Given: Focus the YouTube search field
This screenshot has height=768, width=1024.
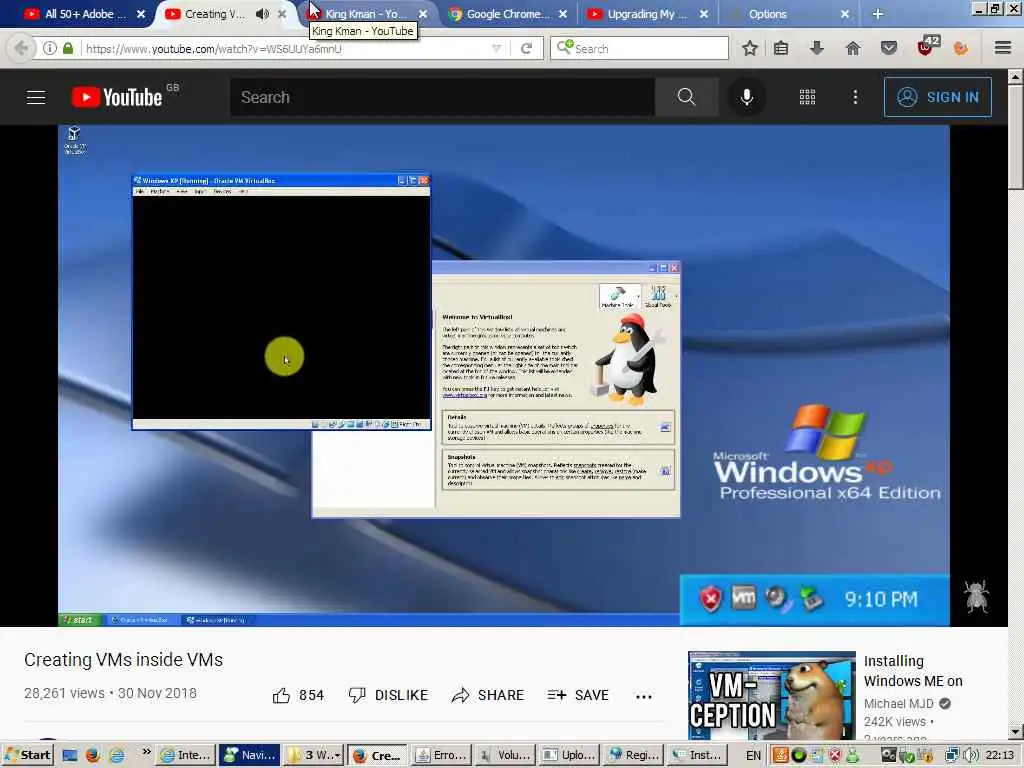Looking at the screenshot, I should (442, 97).
